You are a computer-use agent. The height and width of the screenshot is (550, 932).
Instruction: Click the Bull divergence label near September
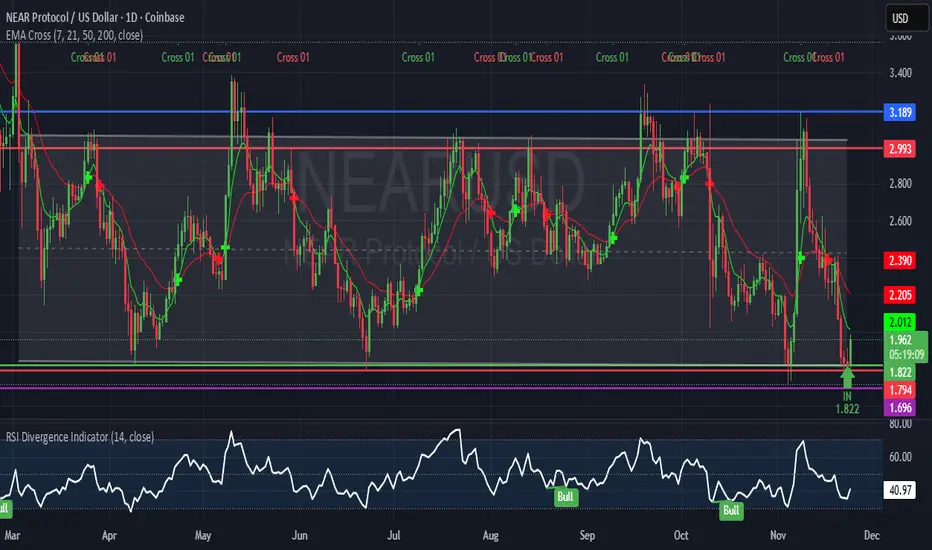pyautogui.click(x=565, y=496)
